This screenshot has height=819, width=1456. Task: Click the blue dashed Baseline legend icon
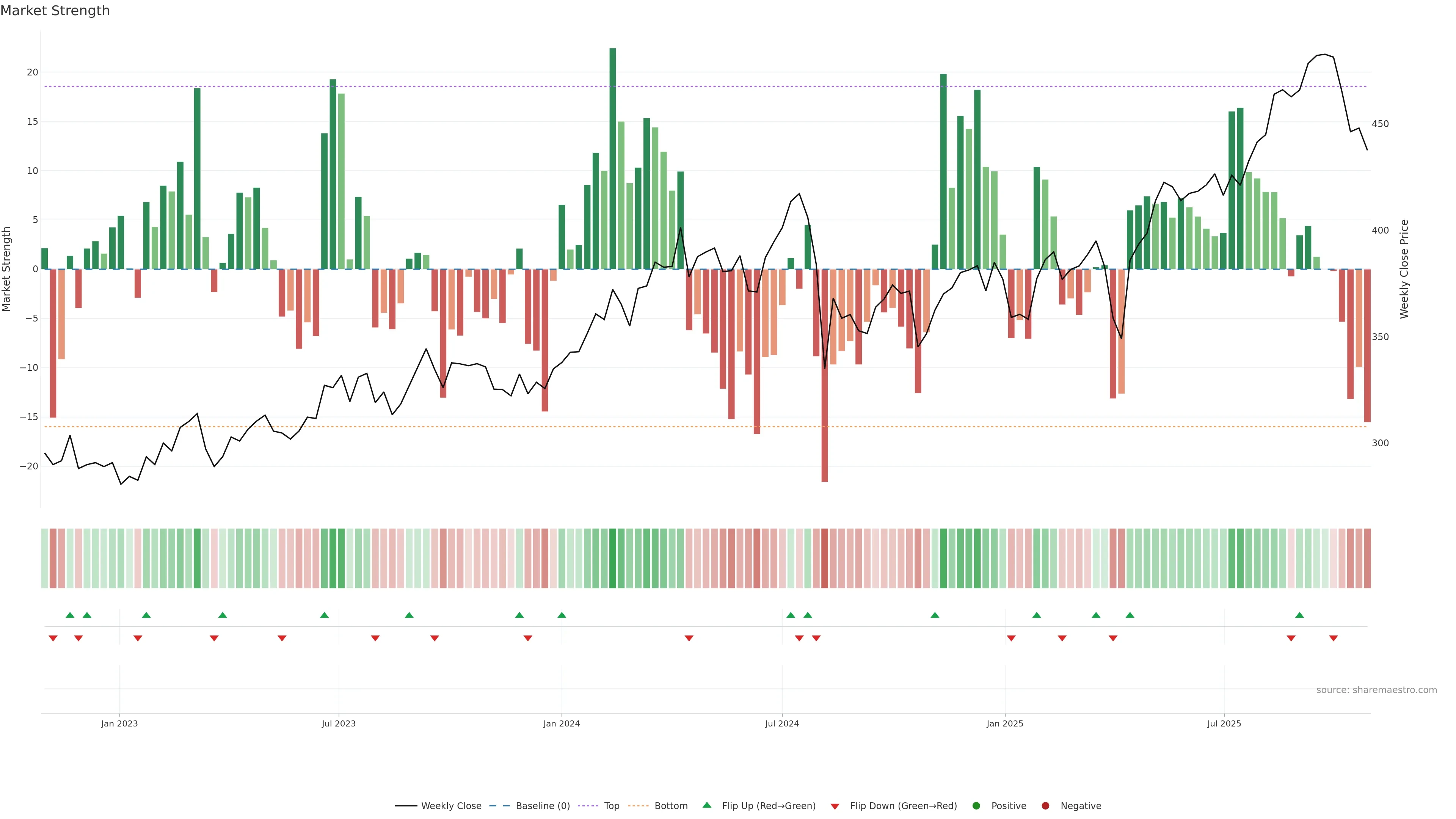(x=499, y=805)
